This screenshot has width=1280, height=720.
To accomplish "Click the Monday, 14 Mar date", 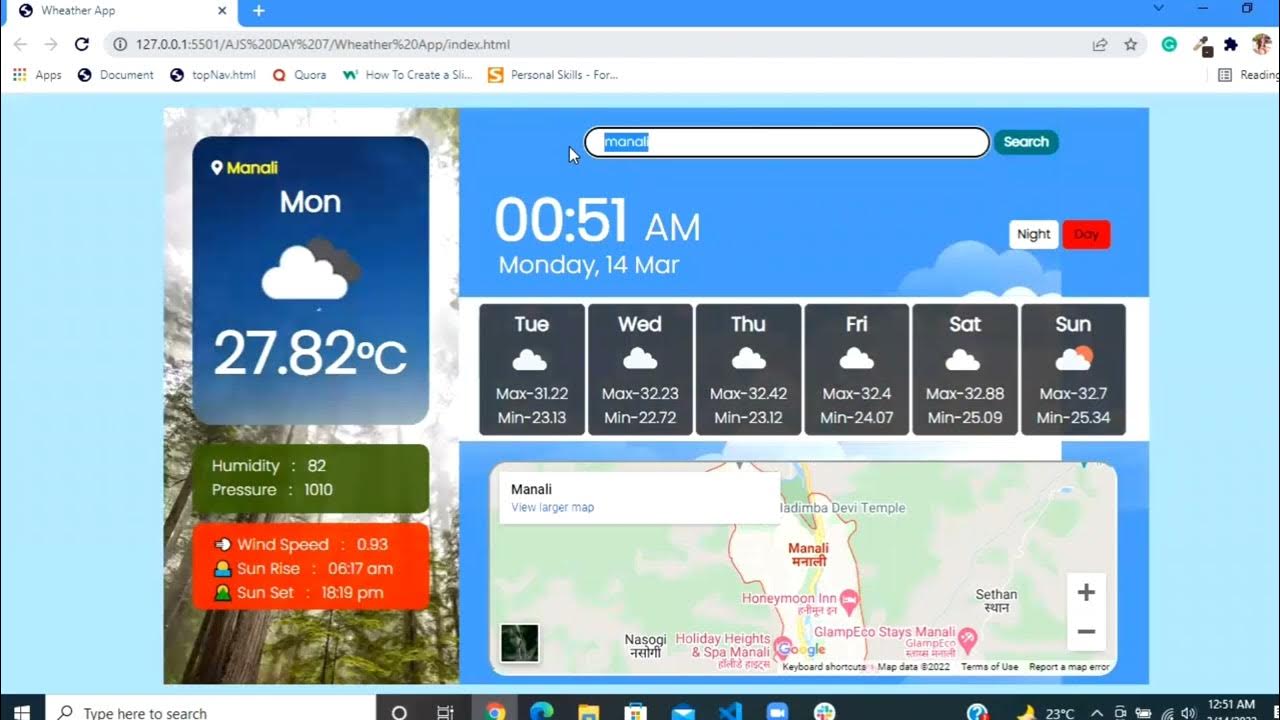I will tap(589, 265).
